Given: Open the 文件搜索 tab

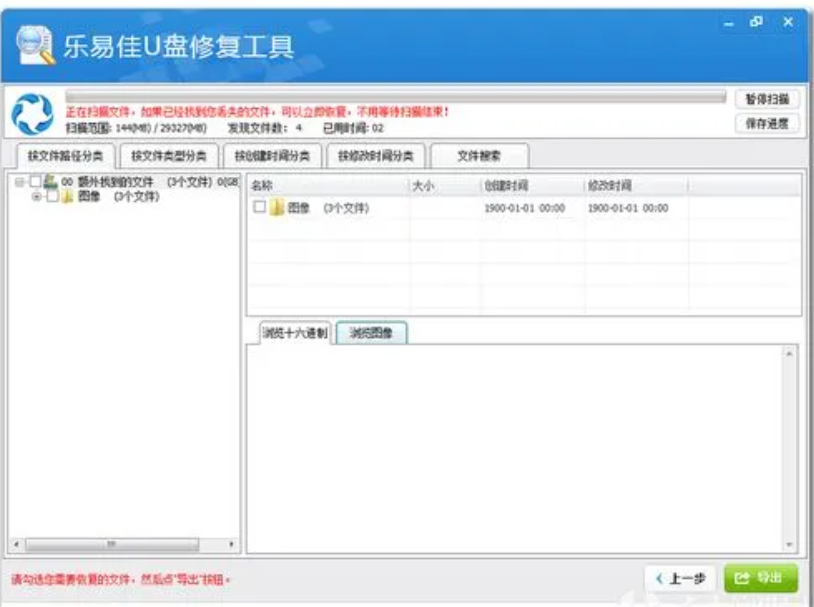Looking at the screenshot, I should pyautogui.click(x=479, y=155).
